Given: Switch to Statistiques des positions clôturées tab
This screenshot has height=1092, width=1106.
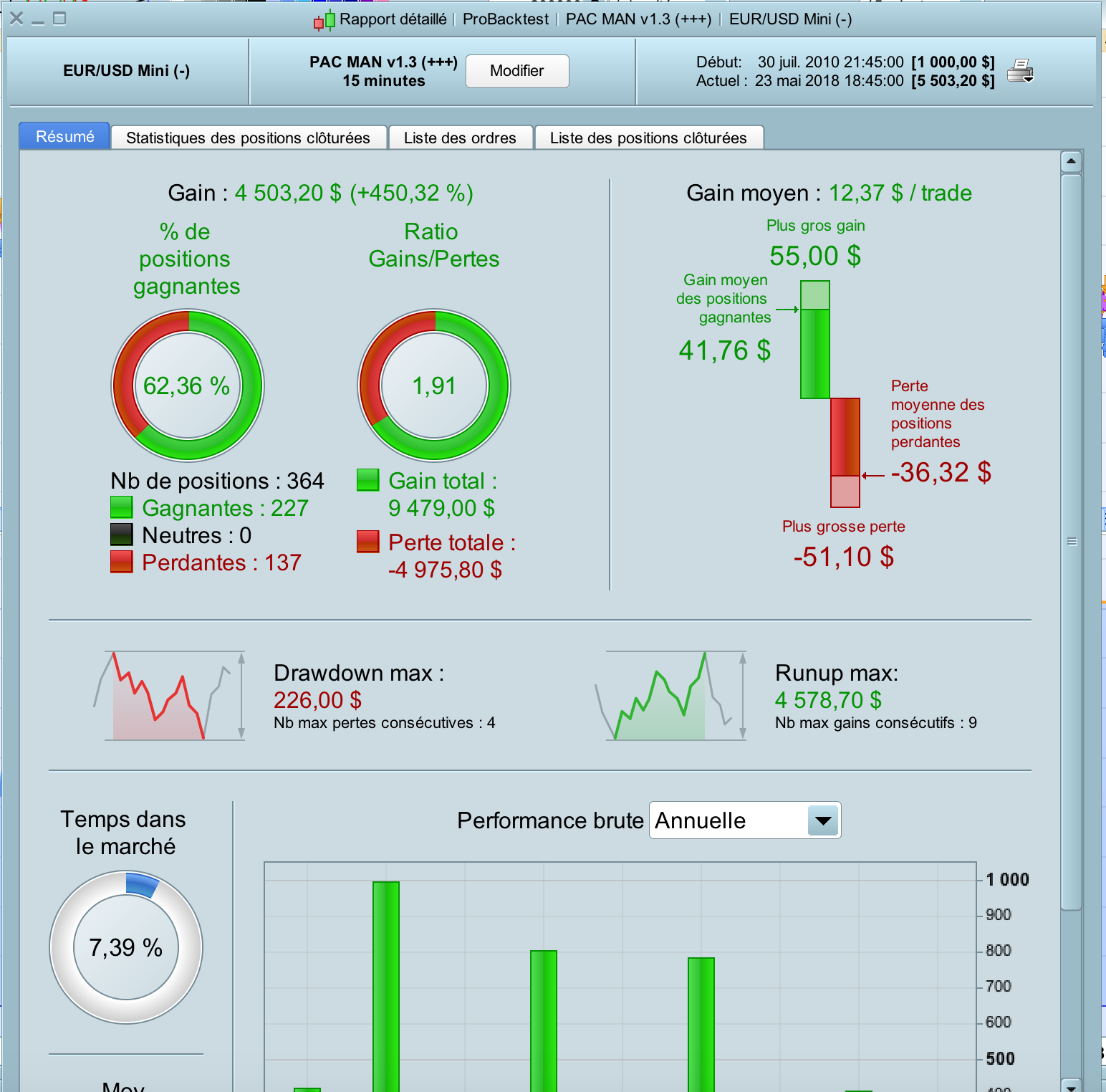Looking at the screenshot, I should click(249, 138).
